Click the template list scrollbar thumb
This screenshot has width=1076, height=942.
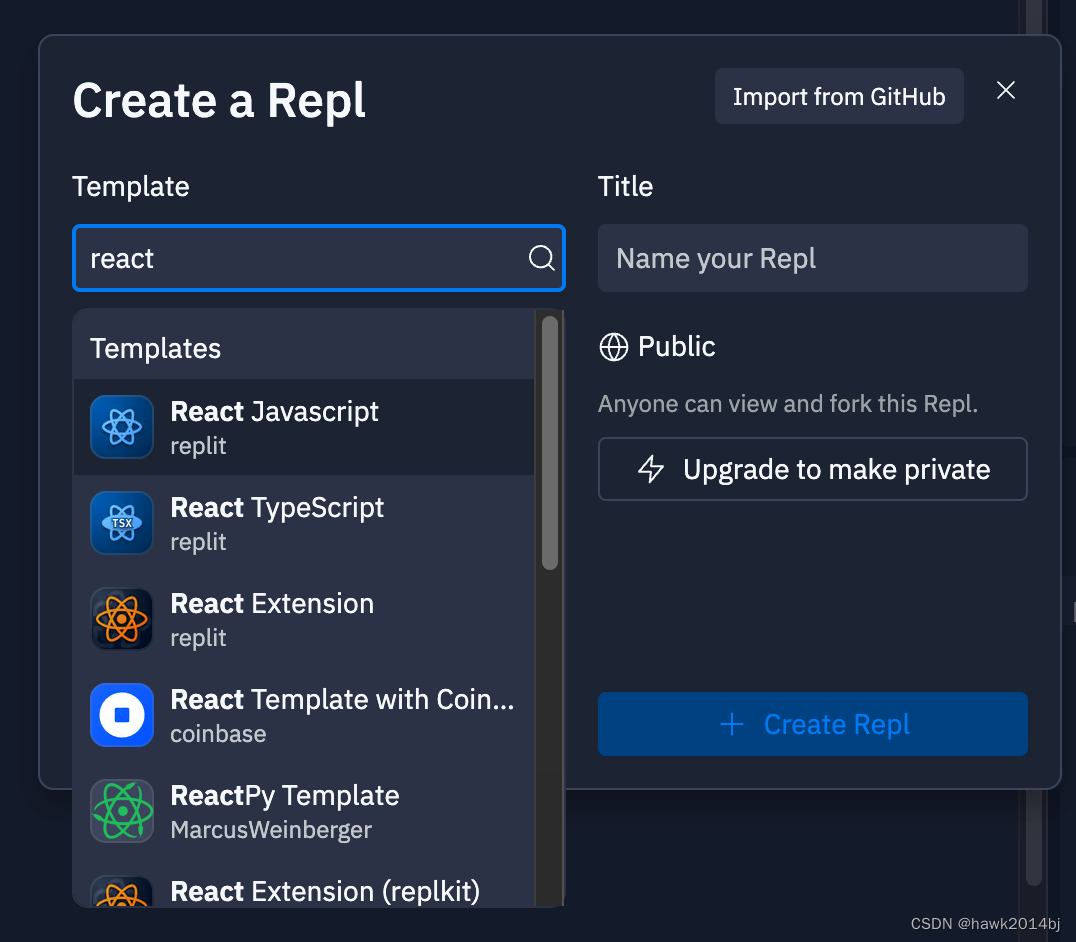tap(550, 443)
